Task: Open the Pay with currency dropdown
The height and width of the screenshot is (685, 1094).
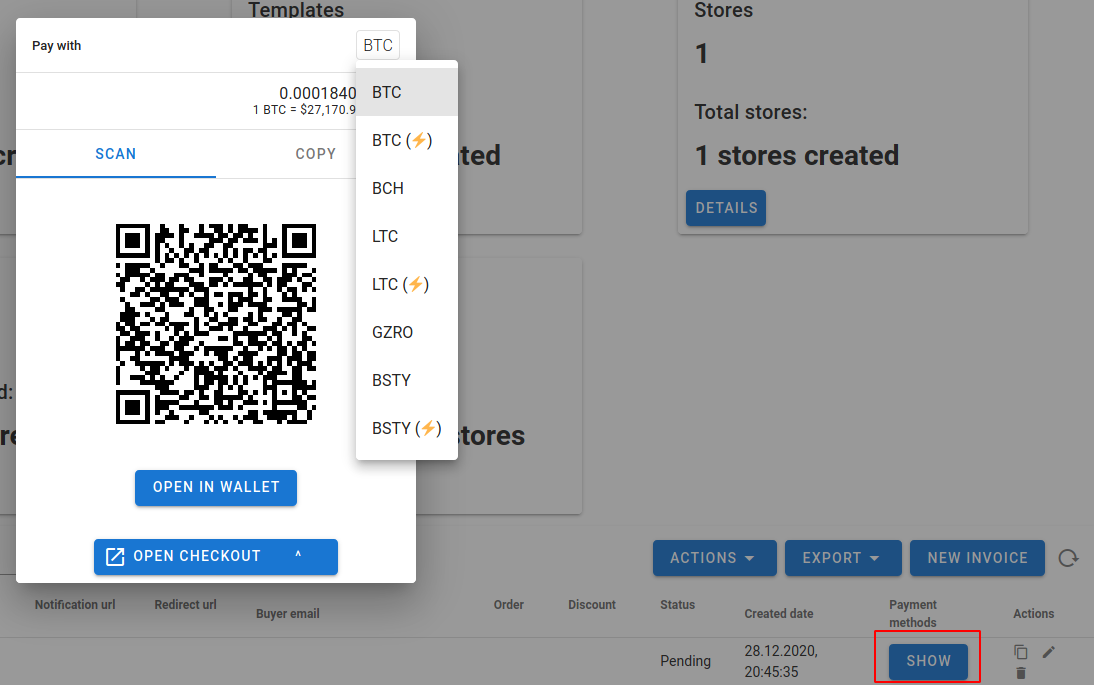Action: pos(377,45)
